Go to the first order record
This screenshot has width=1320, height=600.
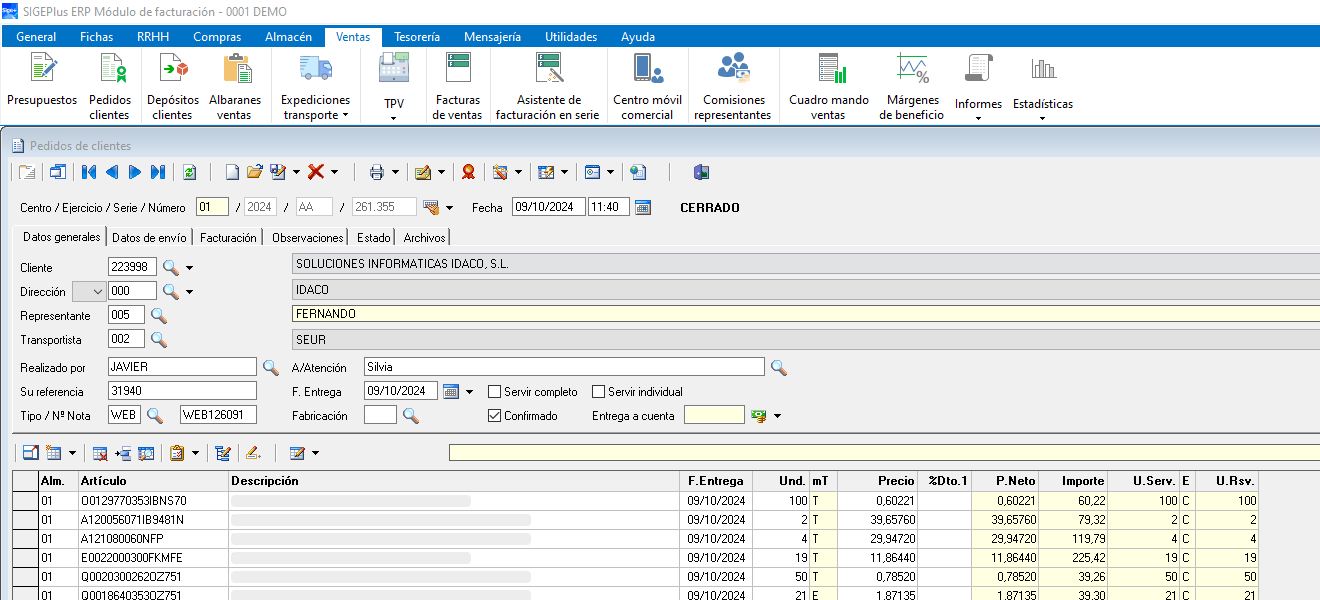tap(89, 172)
